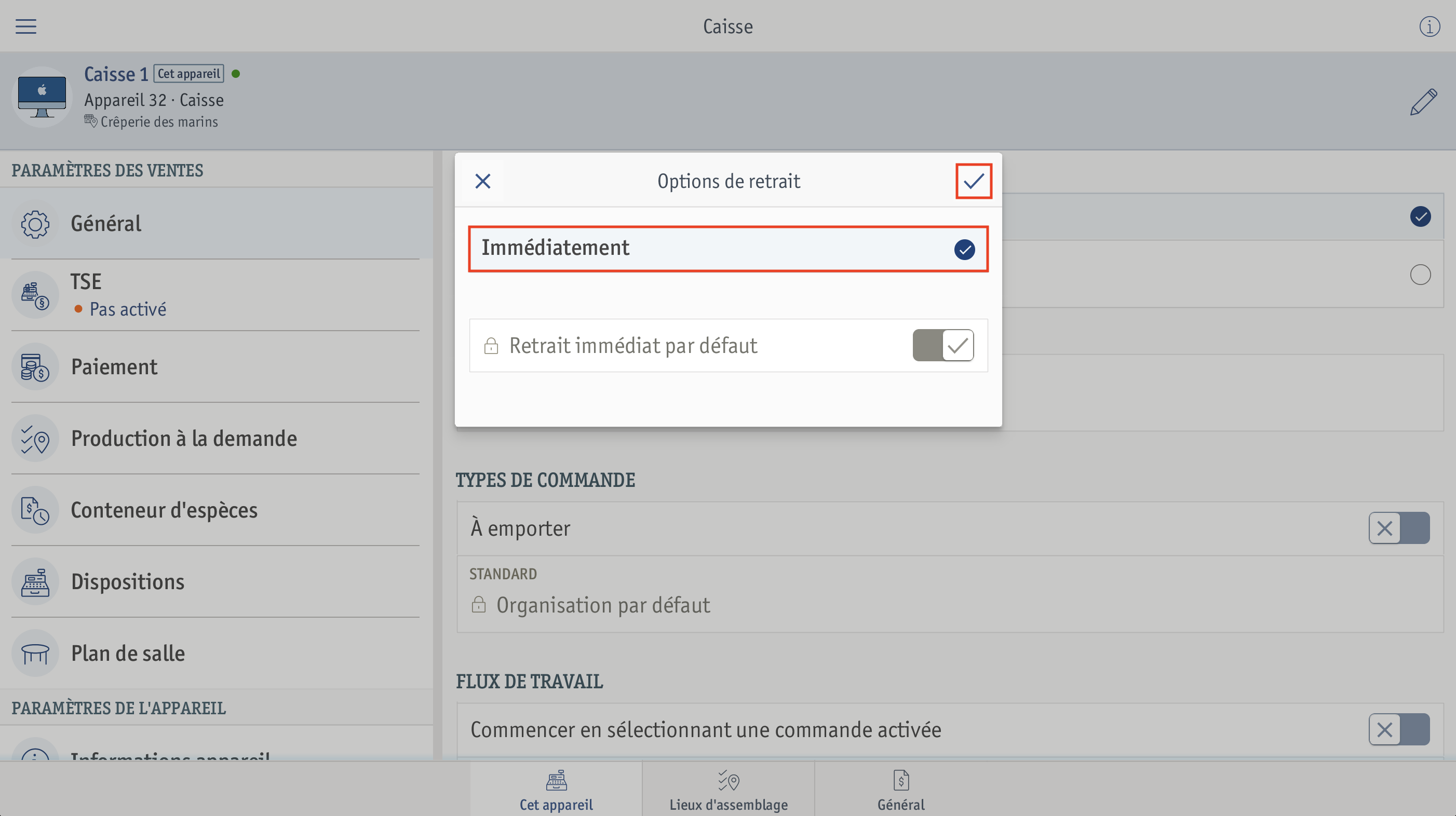
Task: Open the hamburger menu
Action: point(26,26)
